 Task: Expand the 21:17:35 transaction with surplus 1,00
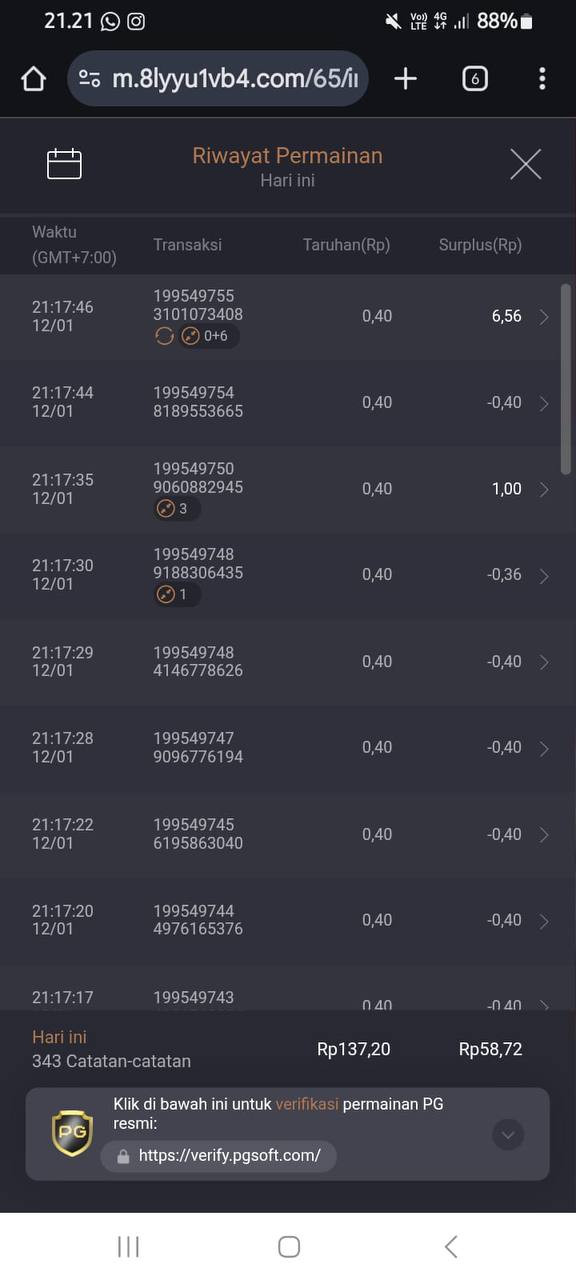pos(288,489)
